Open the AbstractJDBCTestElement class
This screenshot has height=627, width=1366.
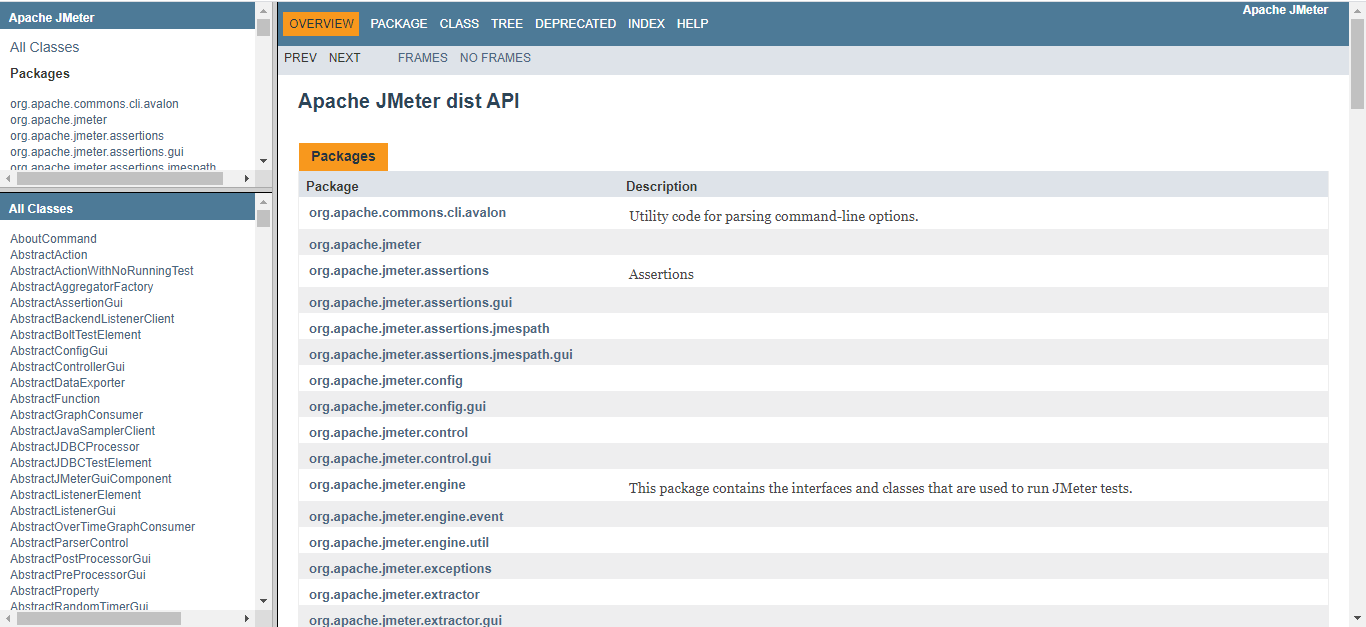pyautogui.click(x=81, y=463)
